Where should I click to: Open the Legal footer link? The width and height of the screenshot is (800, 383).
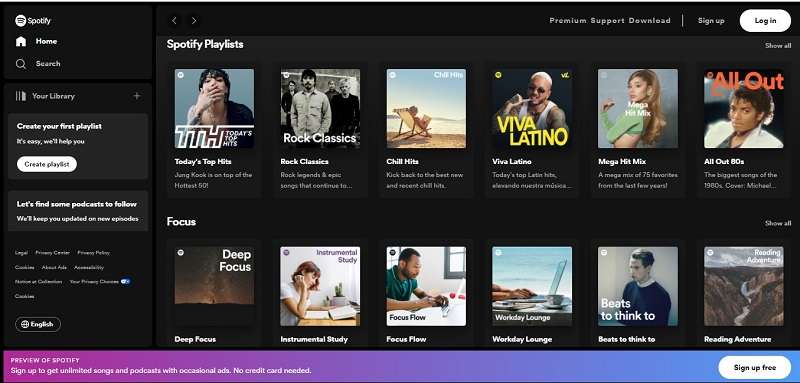21,253
